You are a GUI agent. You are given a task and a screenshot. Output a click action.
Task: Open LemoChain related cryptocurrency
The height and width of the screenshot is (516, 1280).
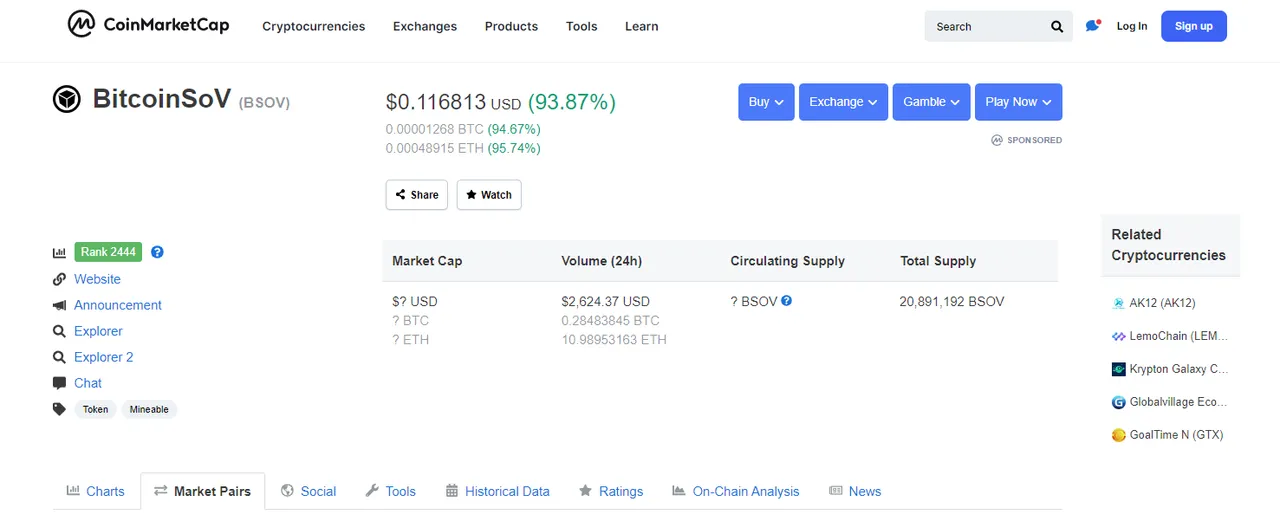[1178, 336]
